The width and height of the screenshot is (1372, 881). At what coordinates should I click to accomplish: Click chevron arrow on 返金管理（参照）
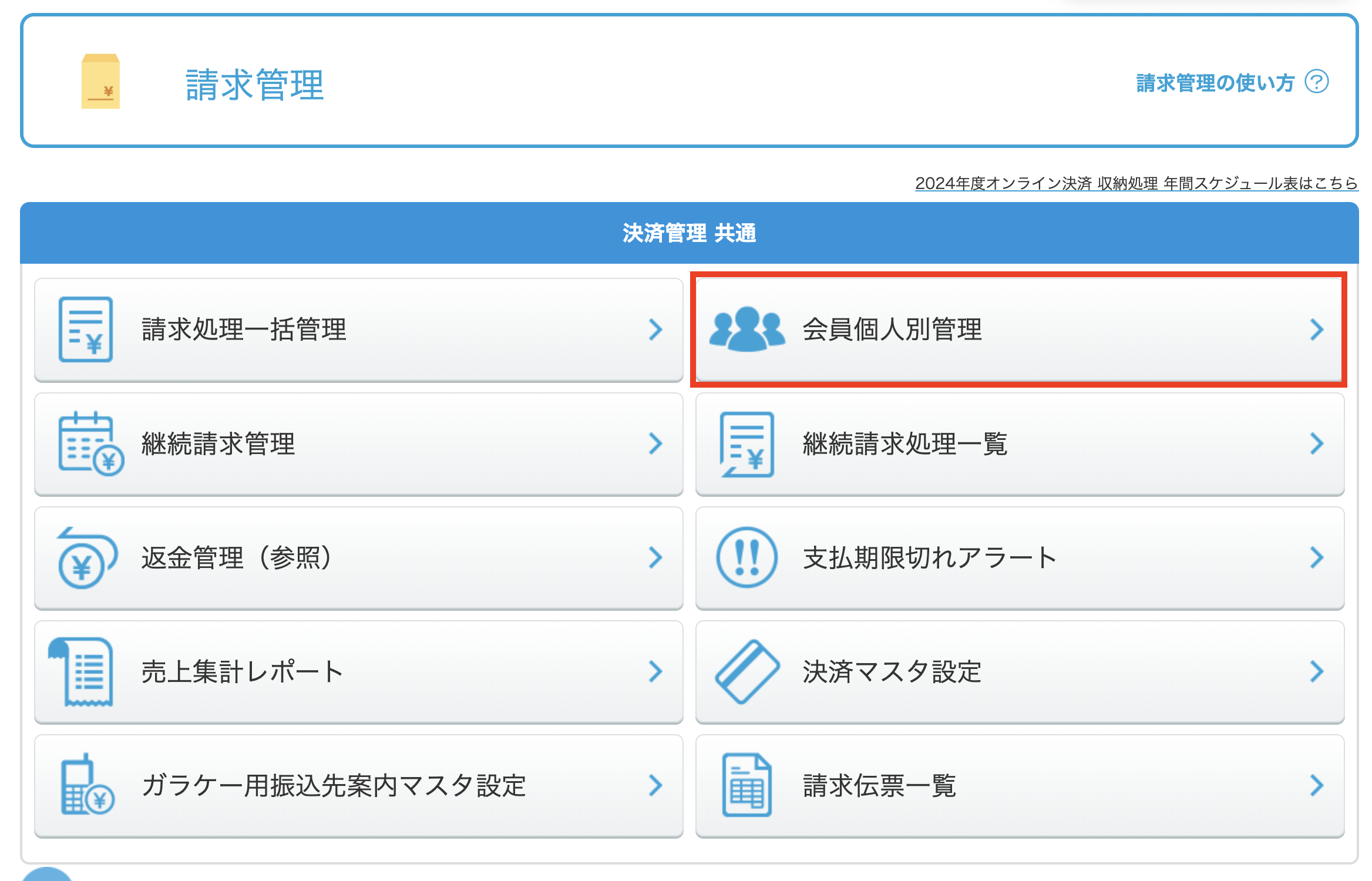656,557
